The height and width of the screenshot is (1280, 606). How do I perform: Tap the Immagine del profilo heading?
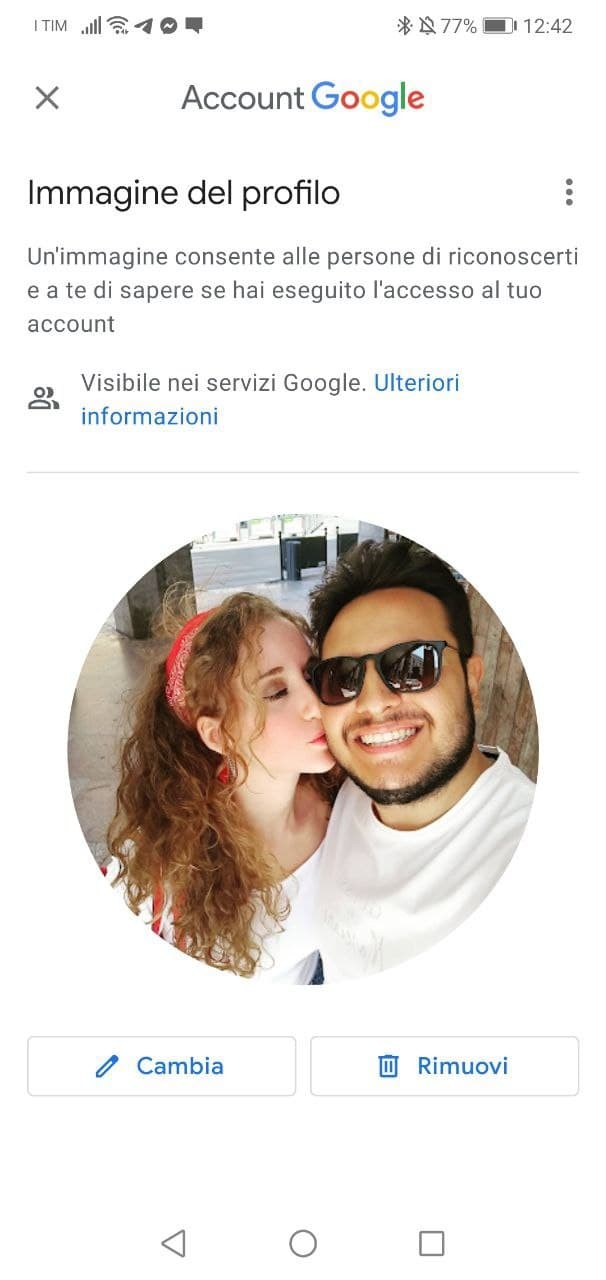point(184,192)
